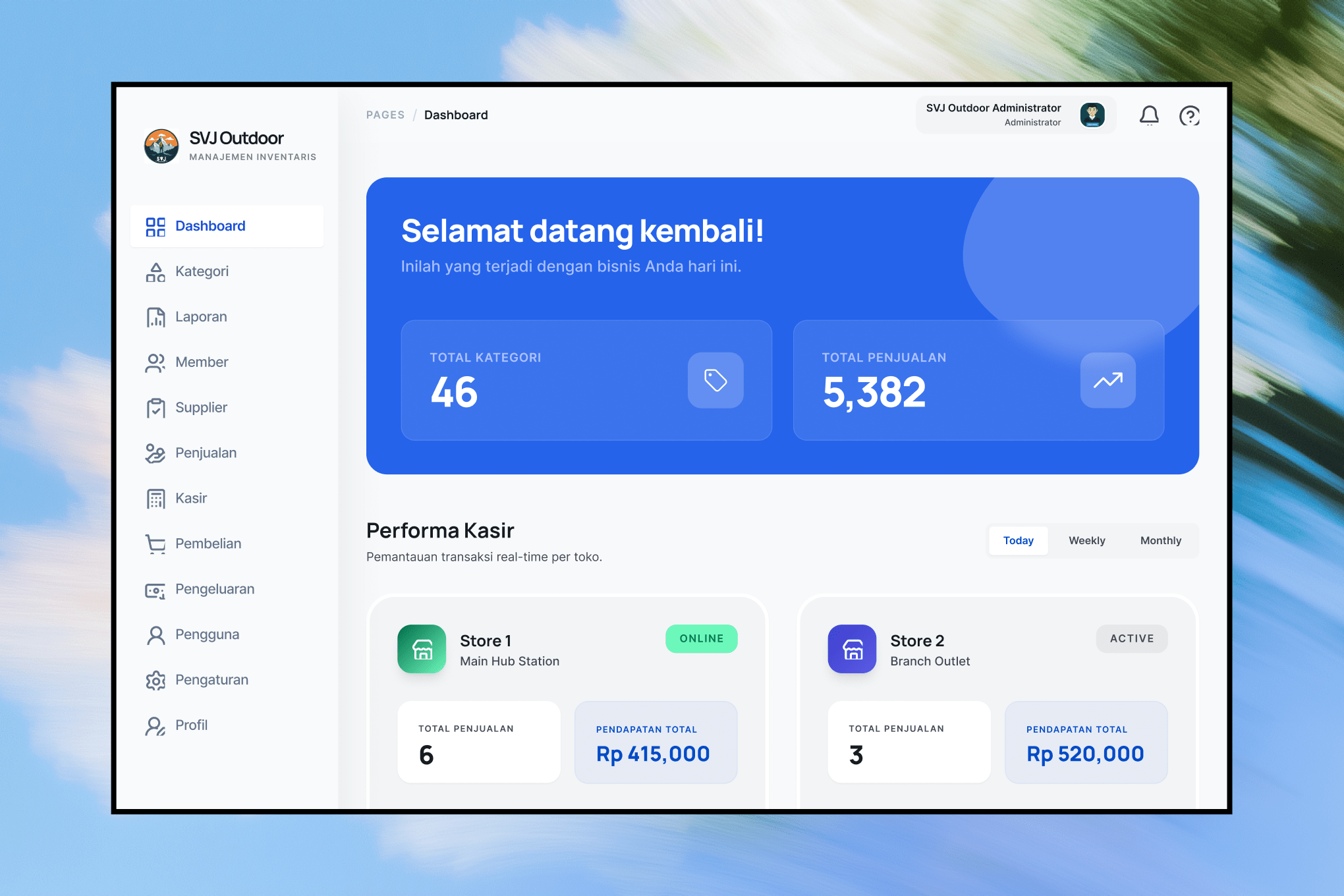Click the Total Kategori value 46
The image size is (1344, 896).
454,393
